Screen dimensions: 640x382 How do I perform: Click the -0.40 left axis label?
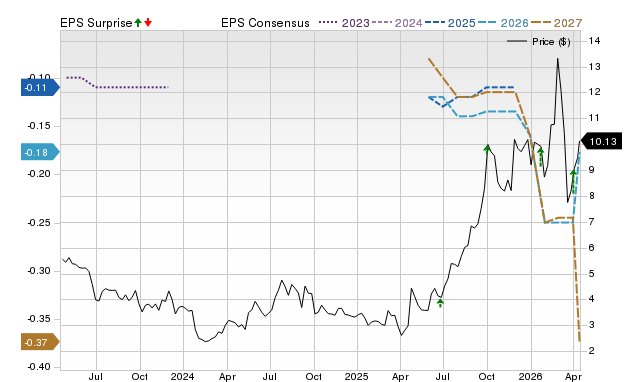[39, 367]
